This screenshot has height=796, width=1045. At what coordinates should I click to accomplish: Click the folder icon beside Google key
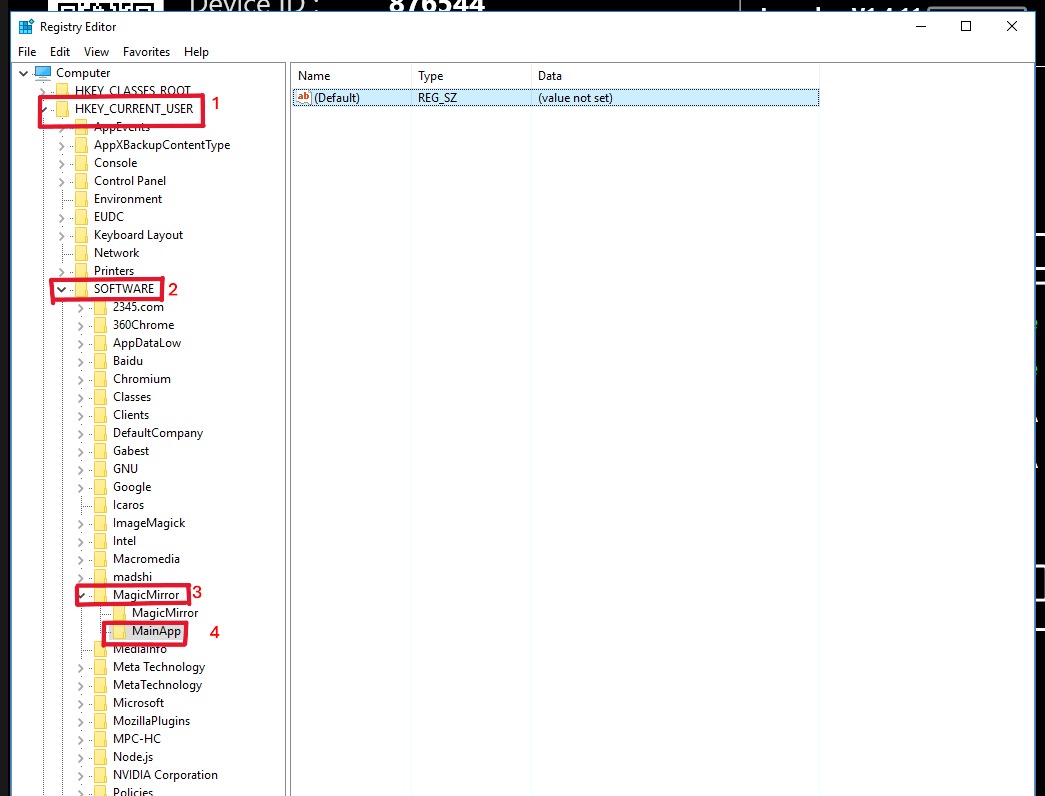click(100, 487)
